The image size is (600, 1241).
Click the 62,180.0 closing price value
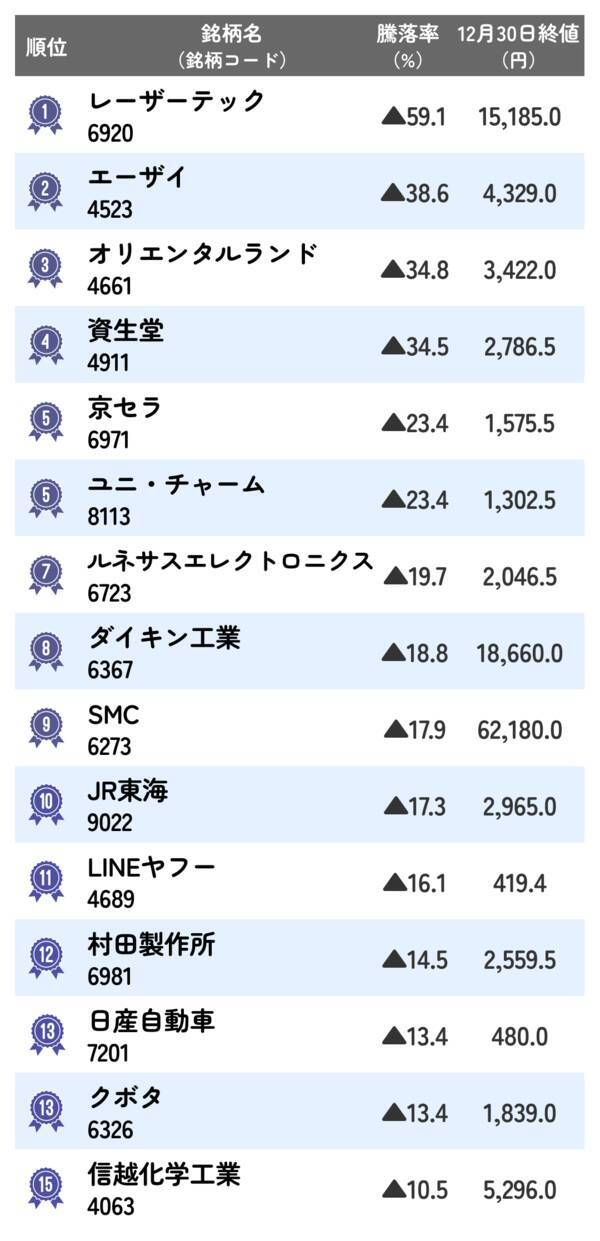click(519, 731)
